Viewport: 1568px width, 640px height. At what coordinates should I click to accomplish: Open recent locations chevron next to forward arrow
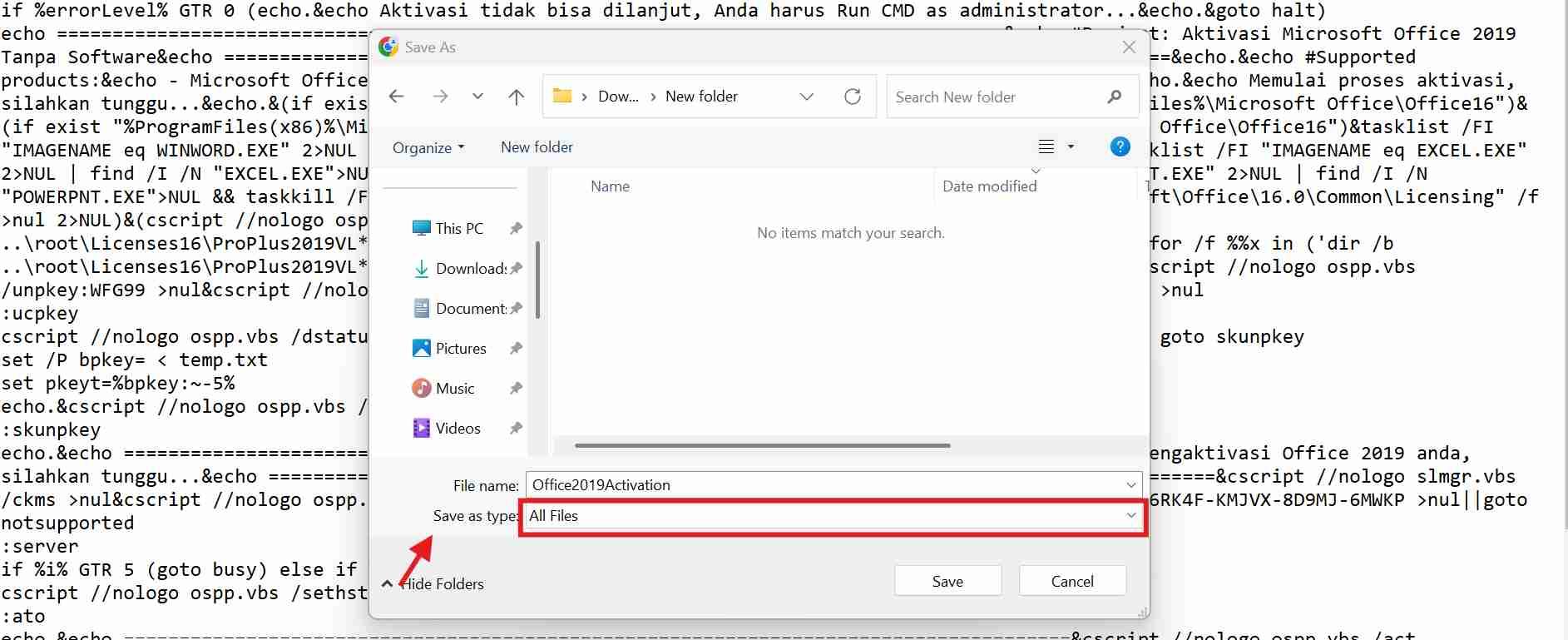(x=477, y=97)
